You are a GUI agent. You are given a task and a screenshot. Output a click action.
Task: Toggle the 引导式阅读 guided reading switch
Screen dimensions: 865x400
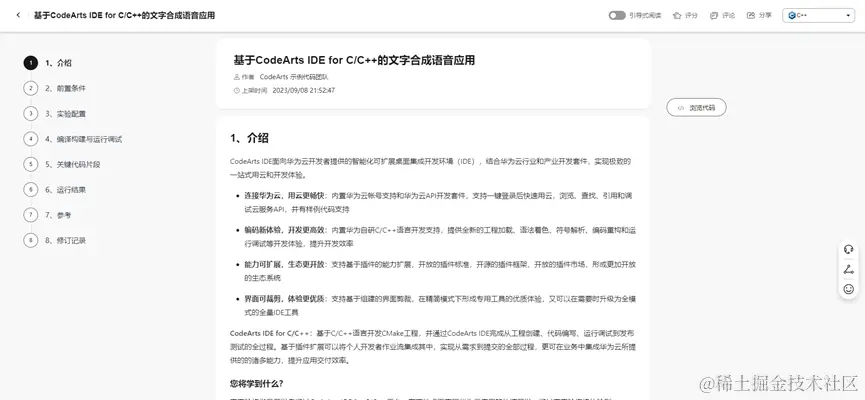[x=617, y=15]
